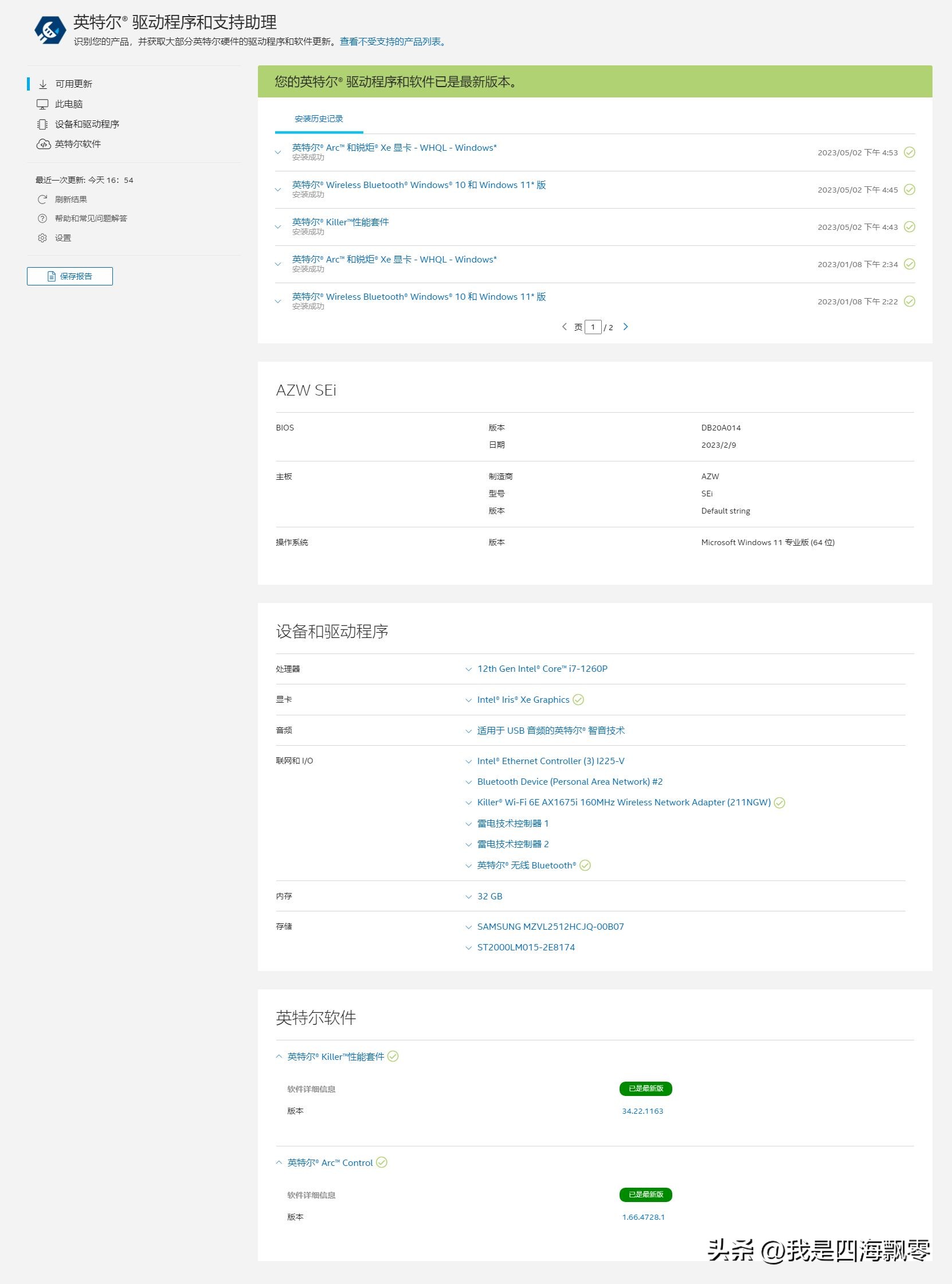Click the 保存报告 button
The width and height of the screenshot is (952, 1284).
(70, 276)
